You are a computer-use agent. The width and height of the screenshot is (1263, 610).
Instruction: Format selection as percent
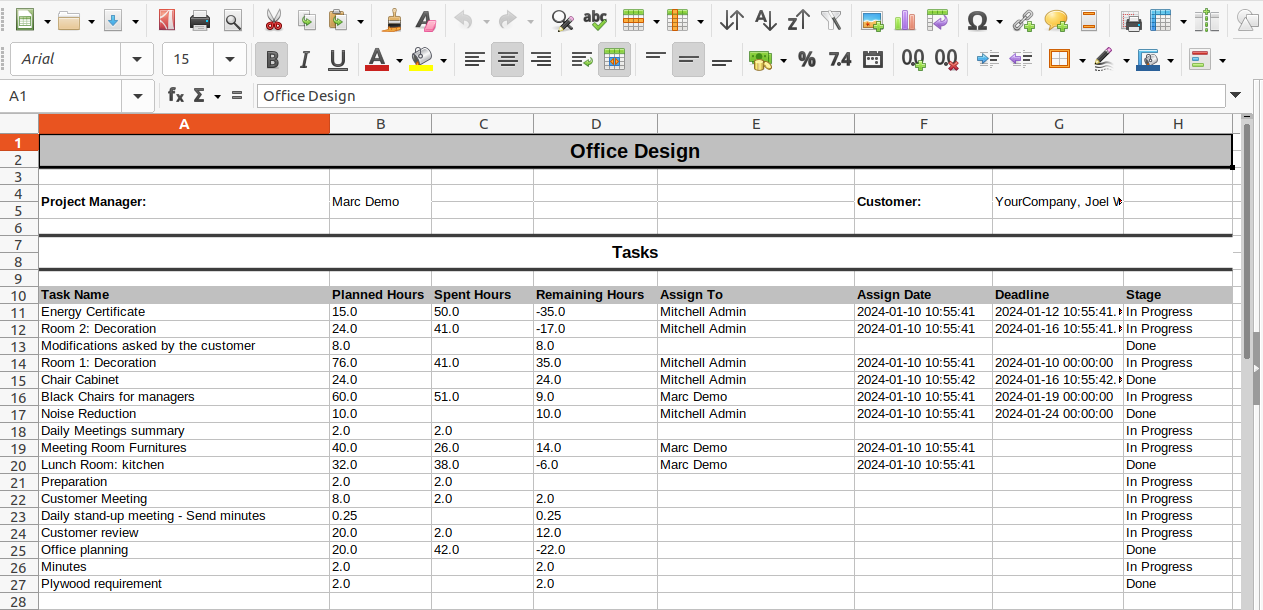point(807,60)
